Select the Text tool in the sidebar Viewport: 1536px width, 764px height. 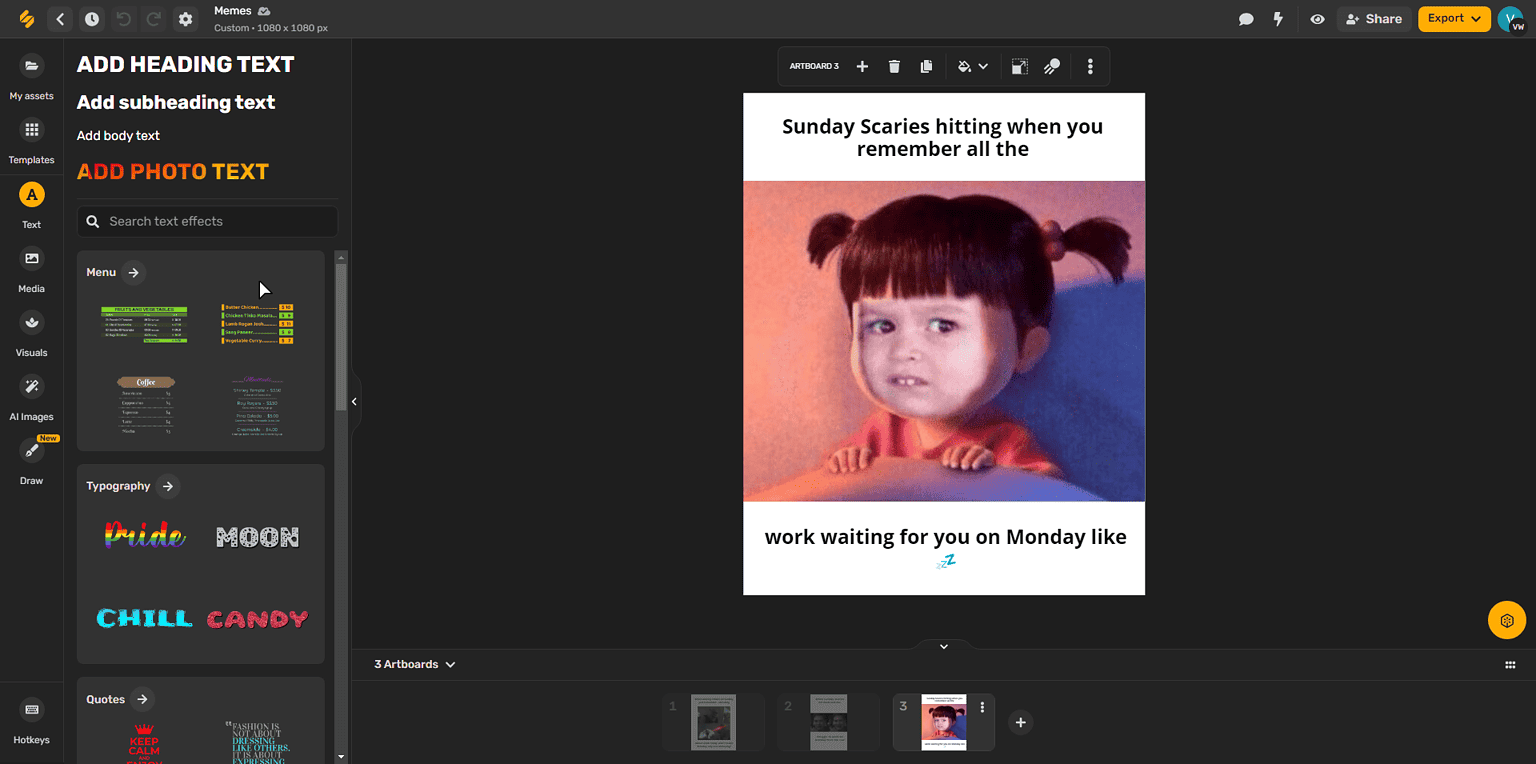(x=31, y=204)
